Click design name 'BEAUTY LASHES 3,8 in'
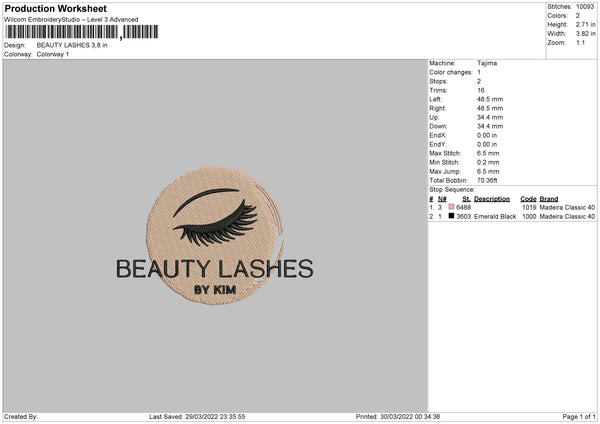The image size is (600, 424). [72, 45]
